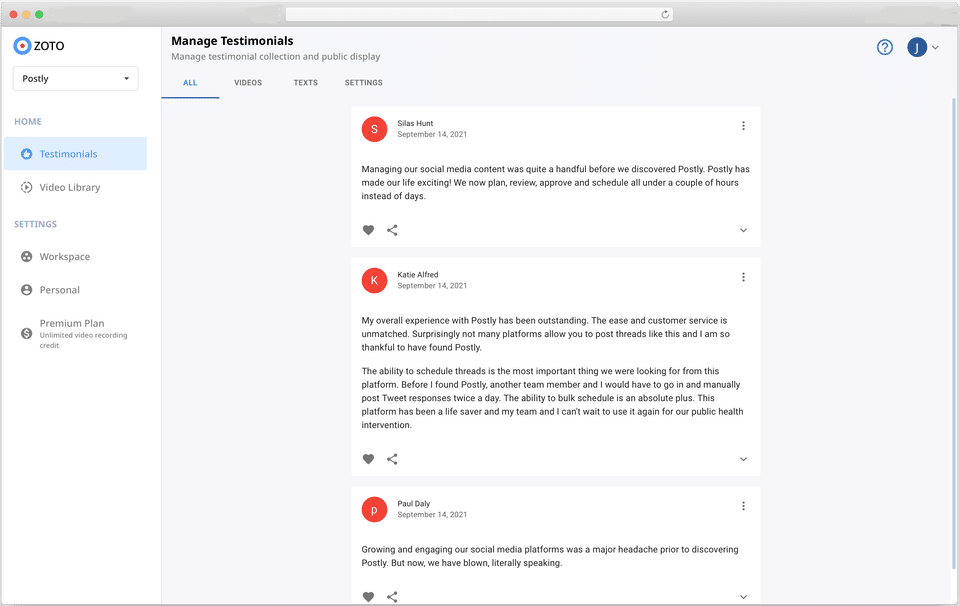The image size is (960, 606).
Task: Switch to the SETTINGS tab
Action: click(364, 83)
